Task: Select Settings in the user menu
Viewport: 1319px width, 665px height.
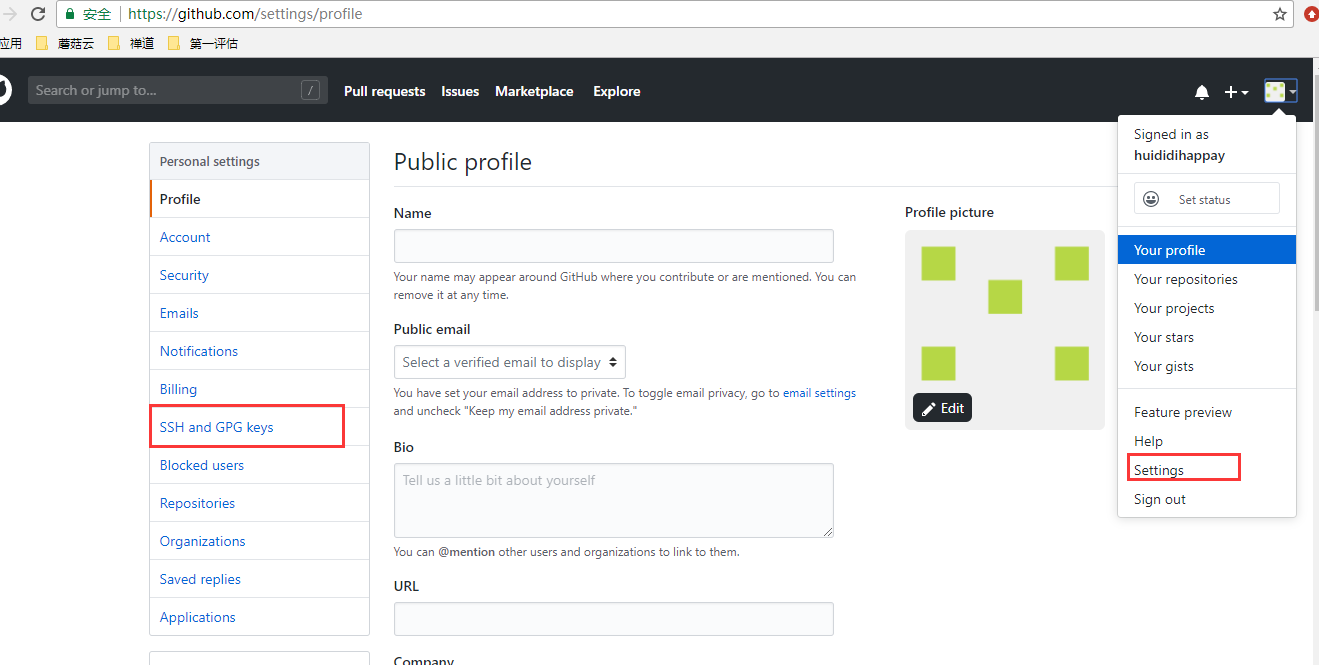Action: (1159, 470)
